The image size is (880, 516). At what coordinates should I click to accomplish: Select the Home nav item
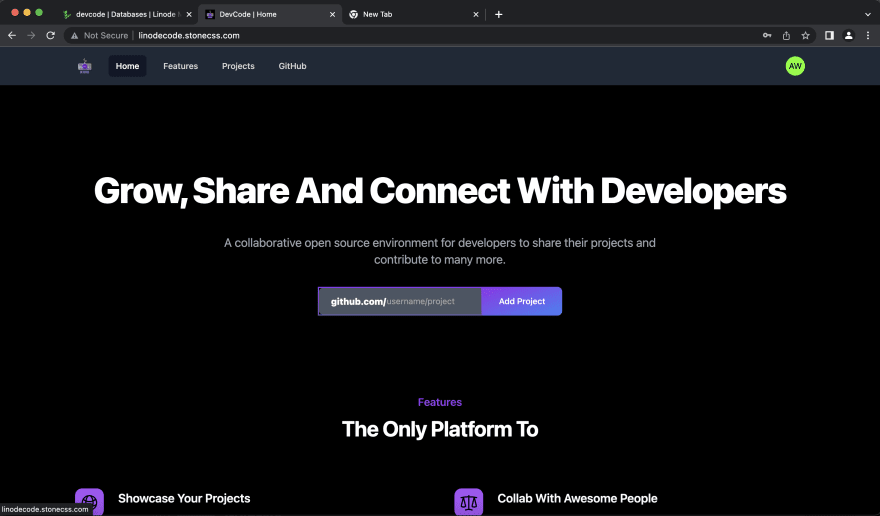coord(127,66)
